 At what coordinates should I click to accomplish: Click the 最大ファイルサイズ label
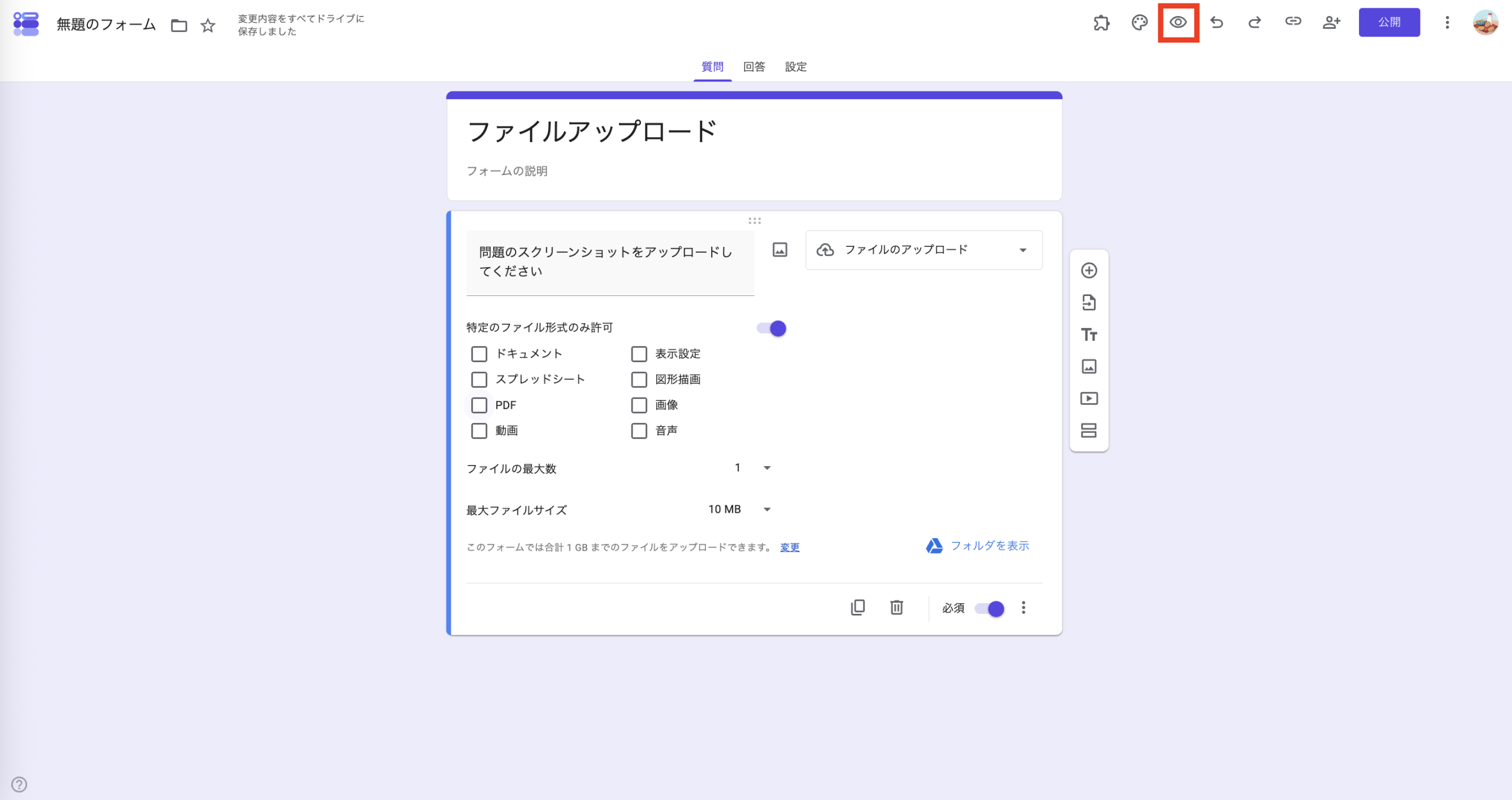[516, 510]
